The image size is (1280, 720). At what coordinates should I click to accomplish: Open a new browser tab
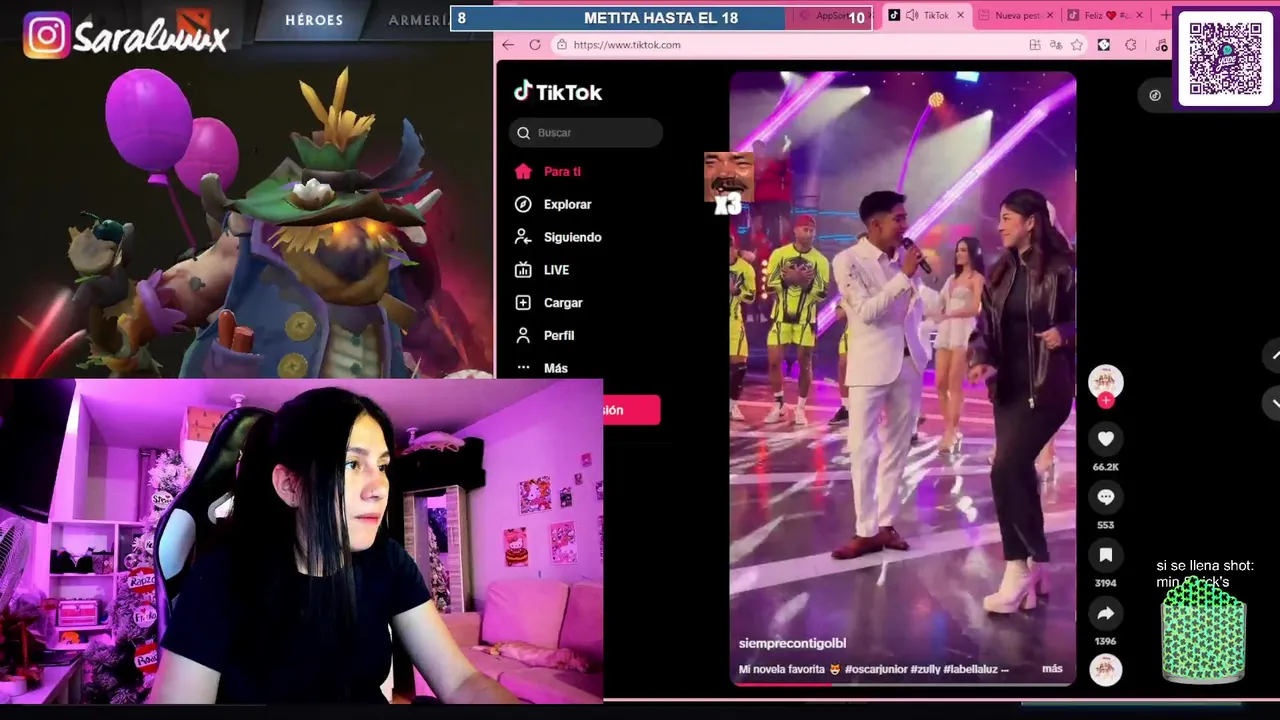[x=1164, y=15]
